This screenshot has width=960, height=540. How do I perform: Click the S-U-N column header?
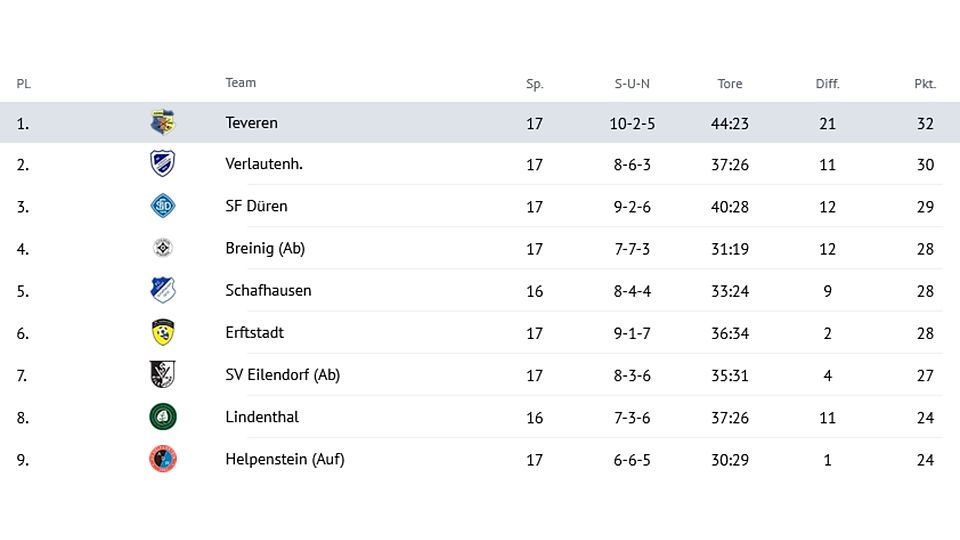click(x=632, y=84)
